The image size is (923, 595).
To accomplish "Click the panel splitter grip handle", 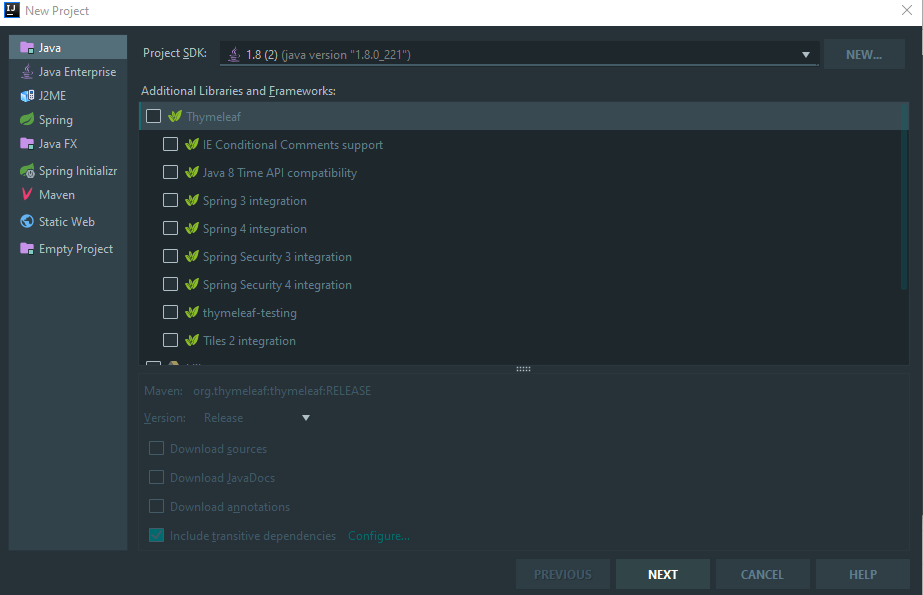I will pyautogui.click(x=523, y=369).
